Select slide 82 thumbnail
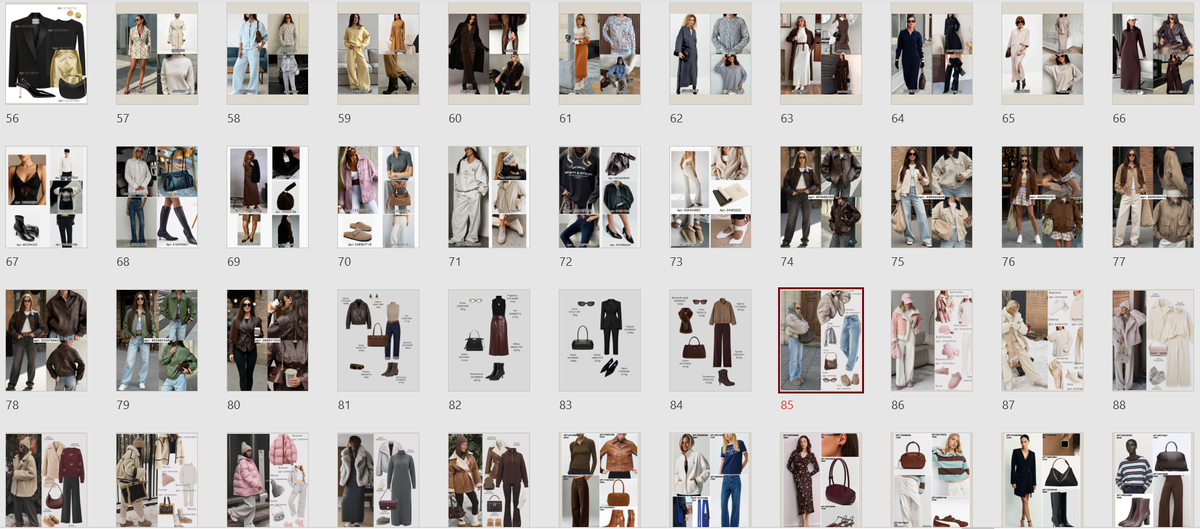Screen dimensions: 1200x529 pyautogui.click(x=489, y=341)
